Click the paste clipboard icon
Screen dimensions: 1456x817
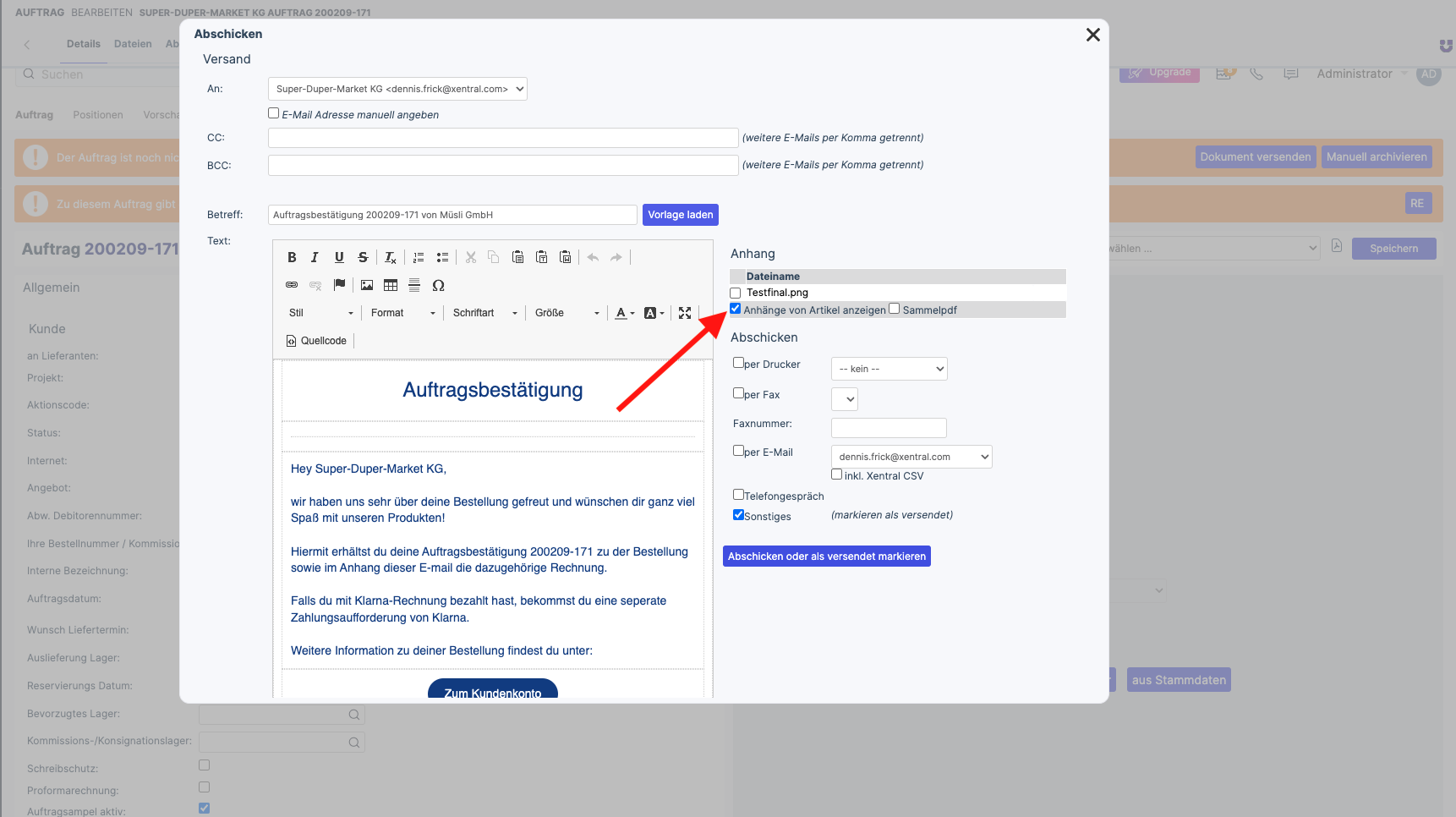517,257
